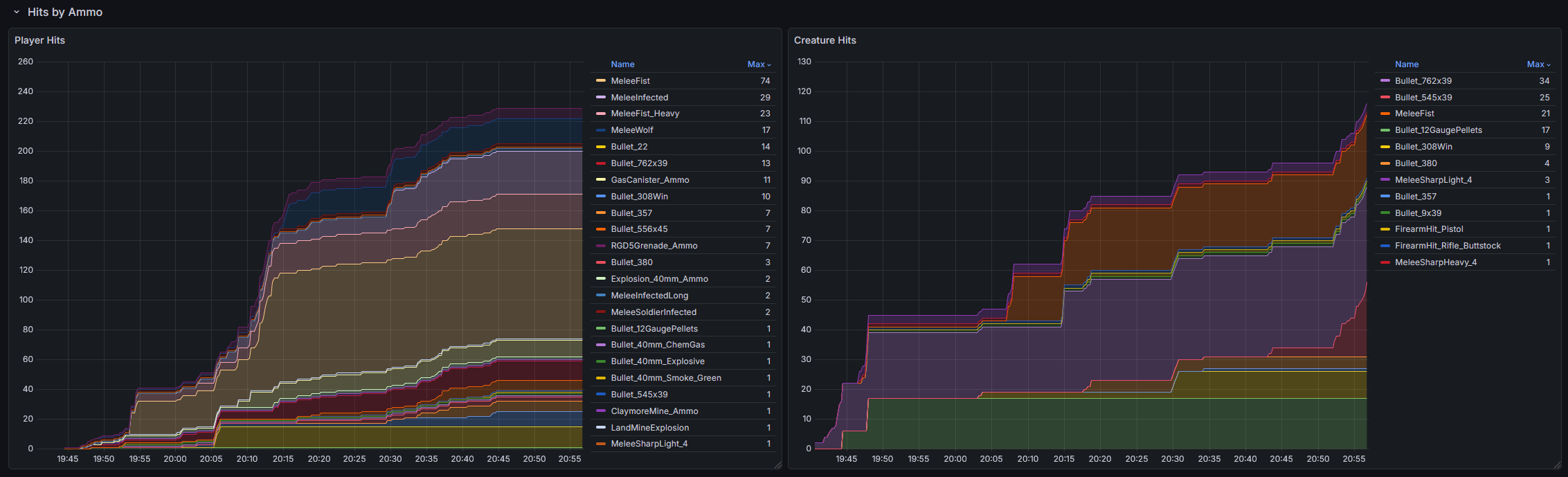
Task: Sort Creature Hits legend by Max
Action: (1538, 64)
